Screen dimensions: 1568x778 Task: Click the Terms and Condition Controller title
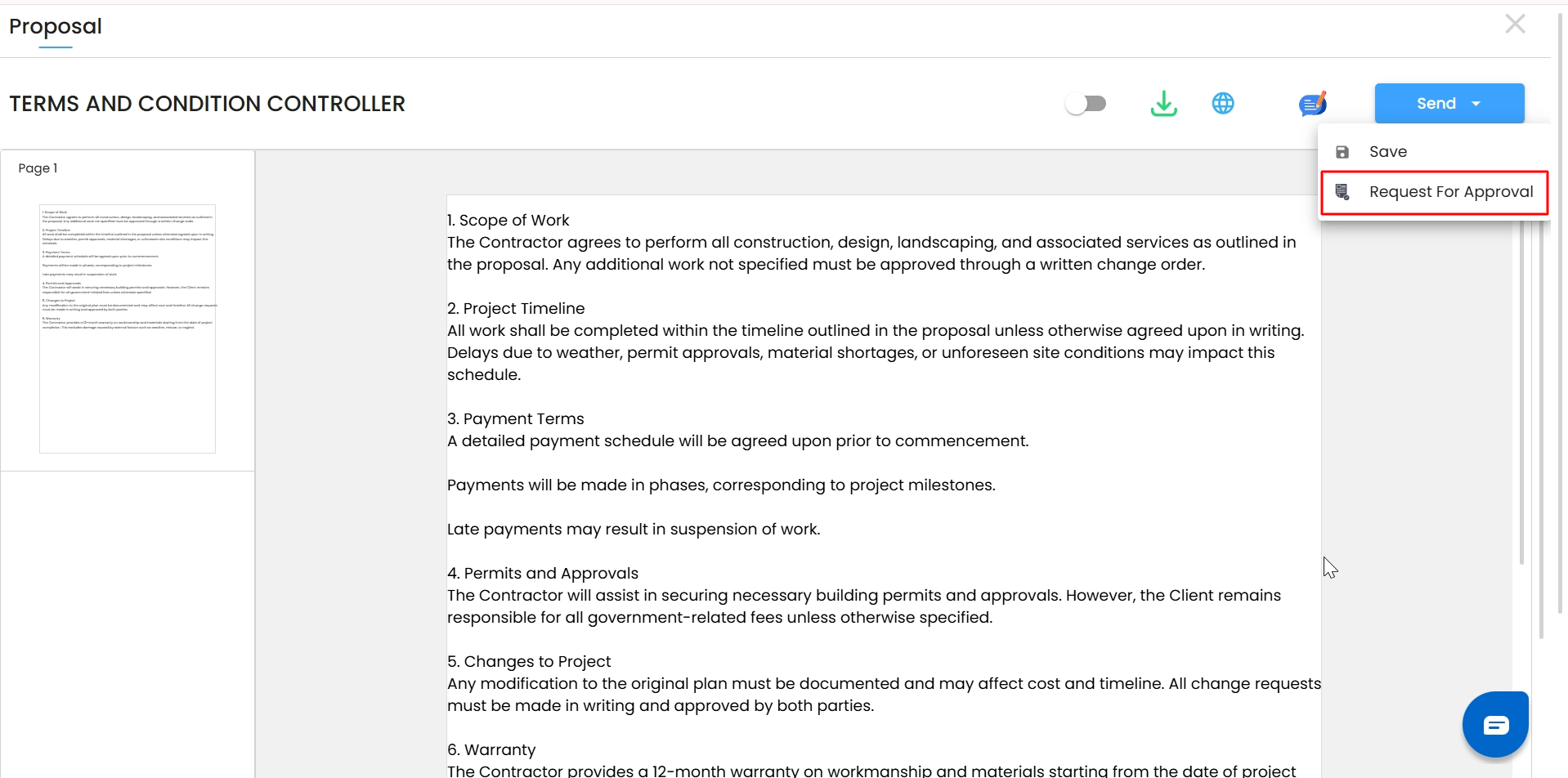coord(207,104)
